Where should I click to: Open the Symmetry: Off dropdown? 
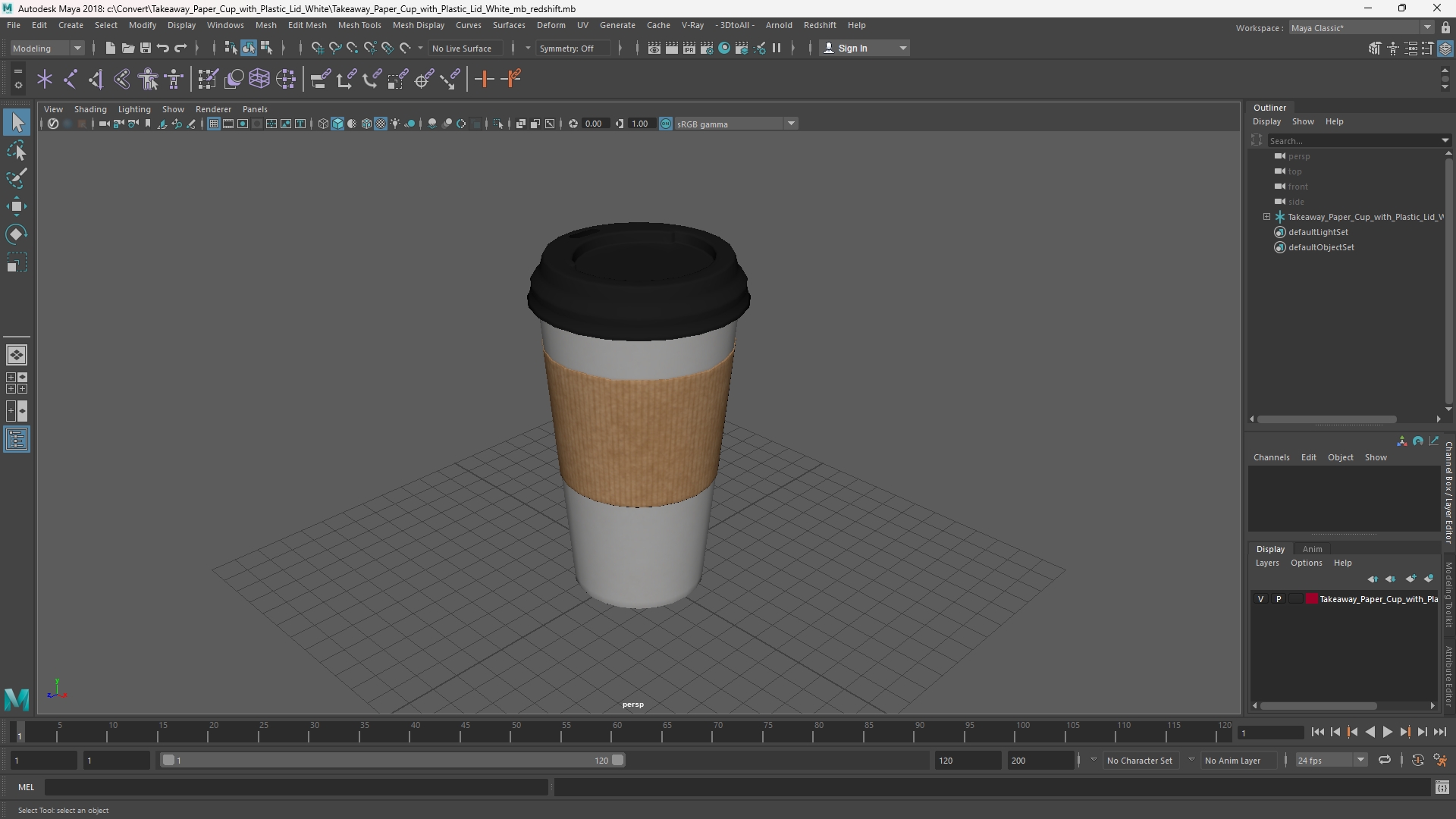tap(573, 48)
